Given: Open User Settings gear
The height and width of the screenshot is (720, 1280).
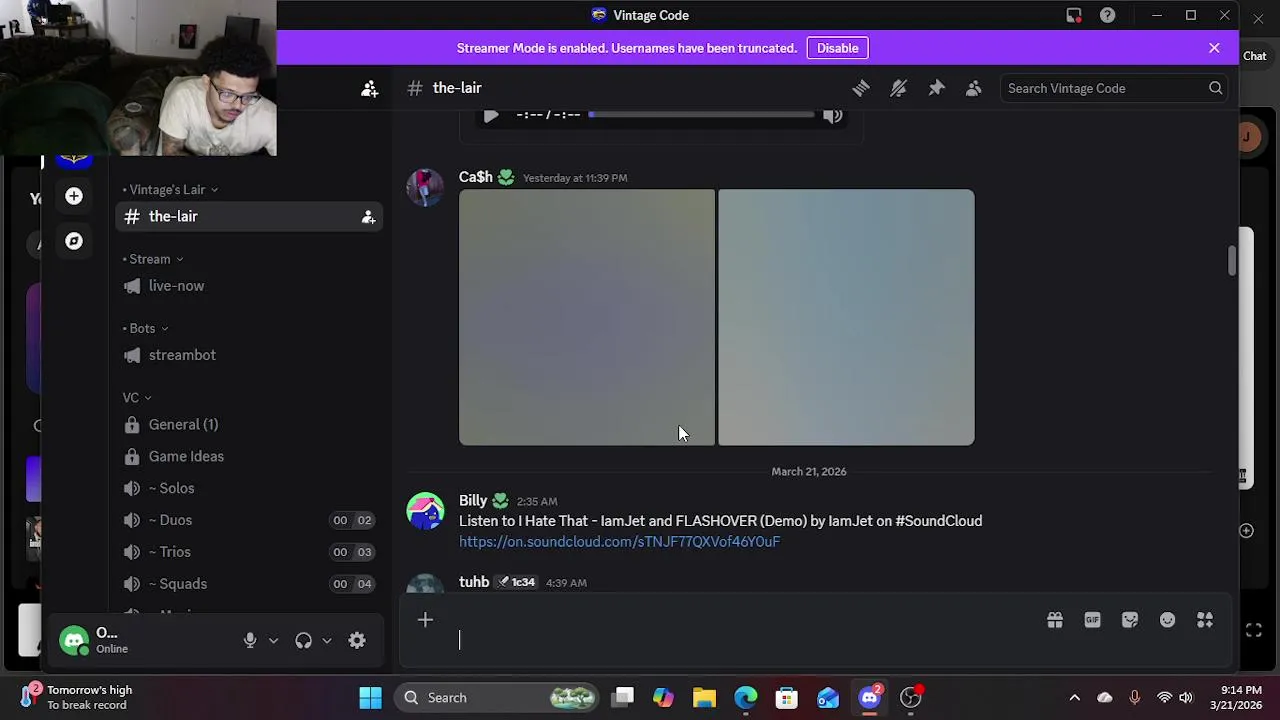Looking at the screenshot, I should [357, 641].
